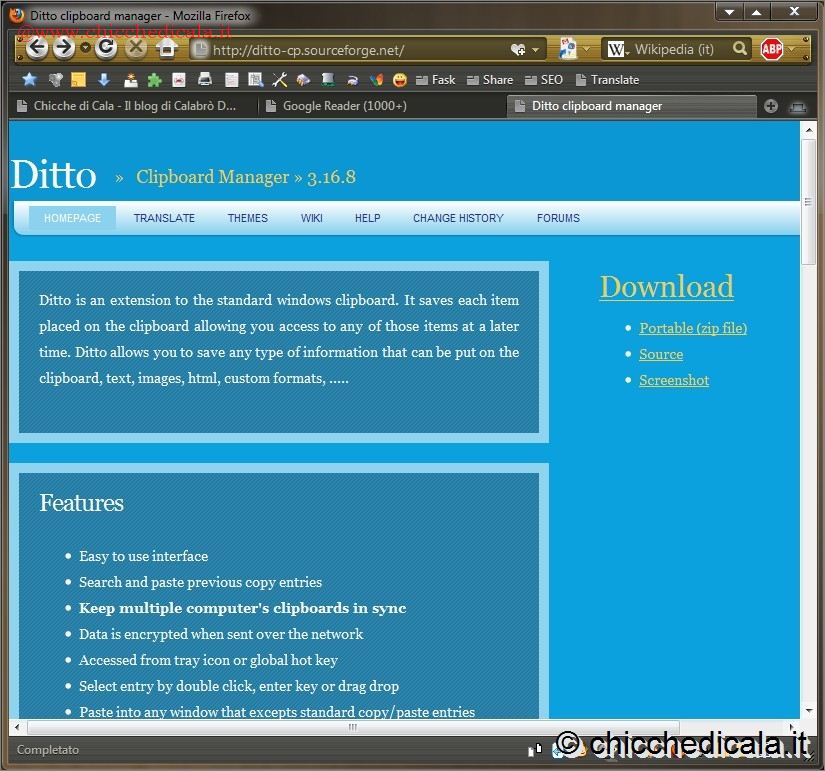Viewport: 825px width, 771px height.
Task: Click the red Adblock Plus ABP icon
Action: coord(771,49)
